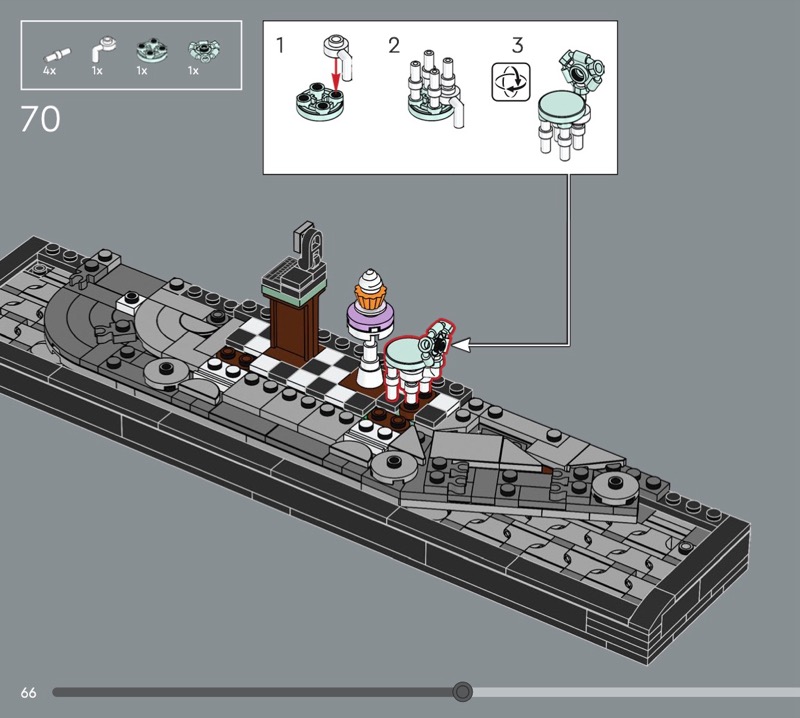Click the small bar piece in parts list
Screen dimensions: 800x718
pyautogui.click(x=54, y=50)
